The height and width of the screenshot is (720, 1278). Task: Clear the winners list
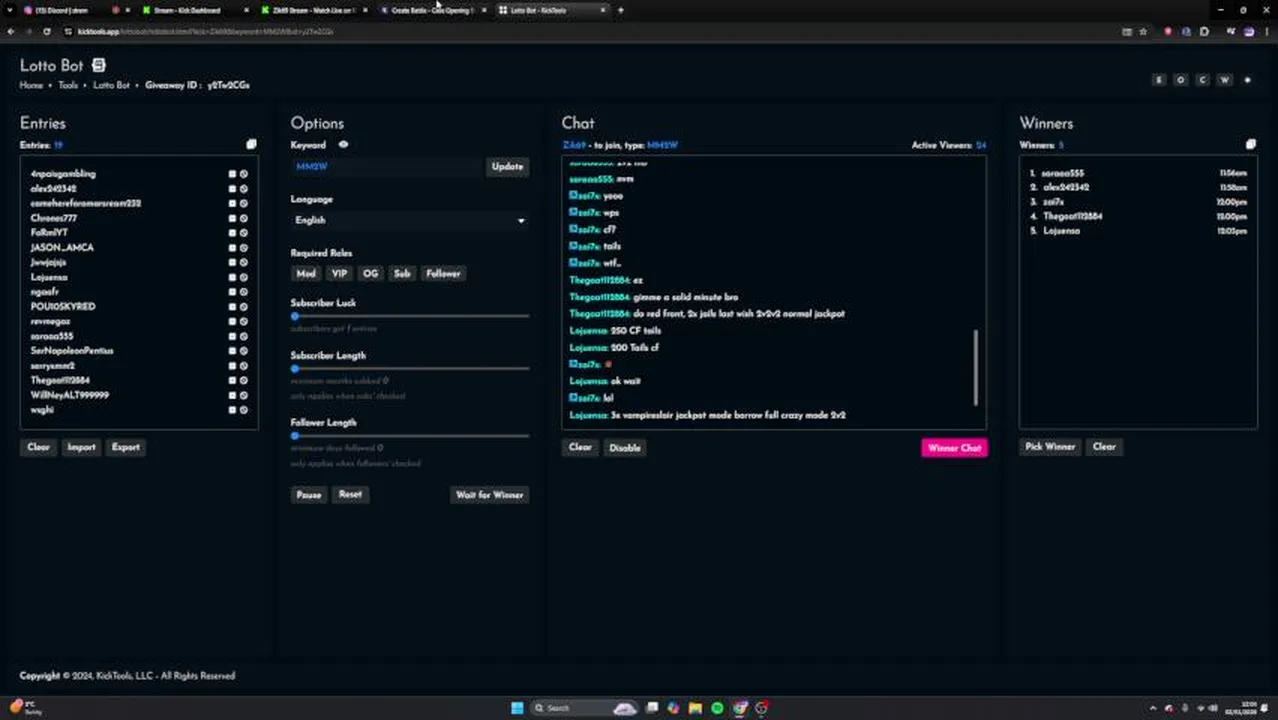(1104, 447)
